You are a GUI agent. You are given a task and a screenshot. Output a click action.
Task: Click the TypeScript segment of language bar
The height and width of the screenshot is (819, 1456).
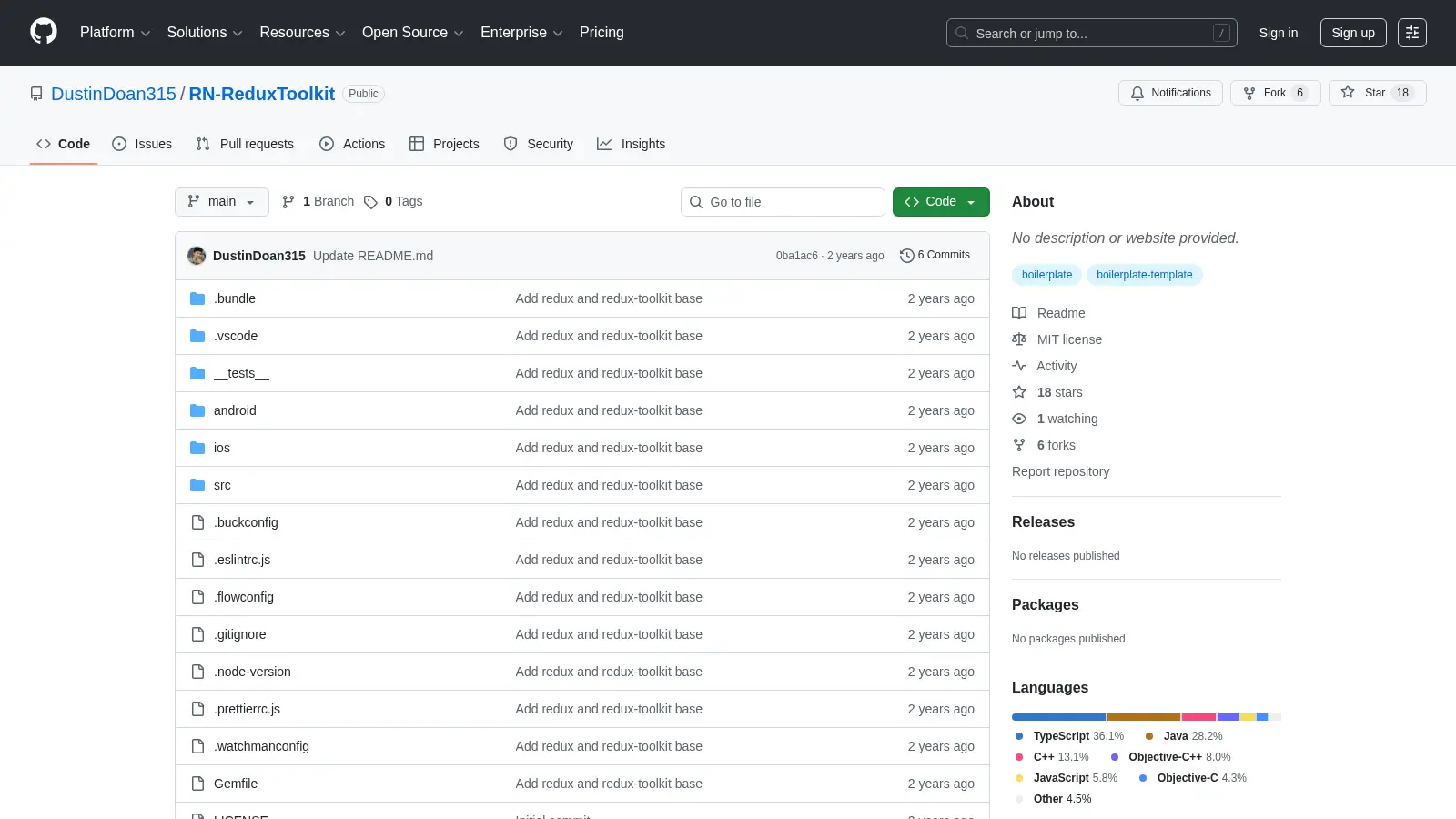pos(1058,717)
